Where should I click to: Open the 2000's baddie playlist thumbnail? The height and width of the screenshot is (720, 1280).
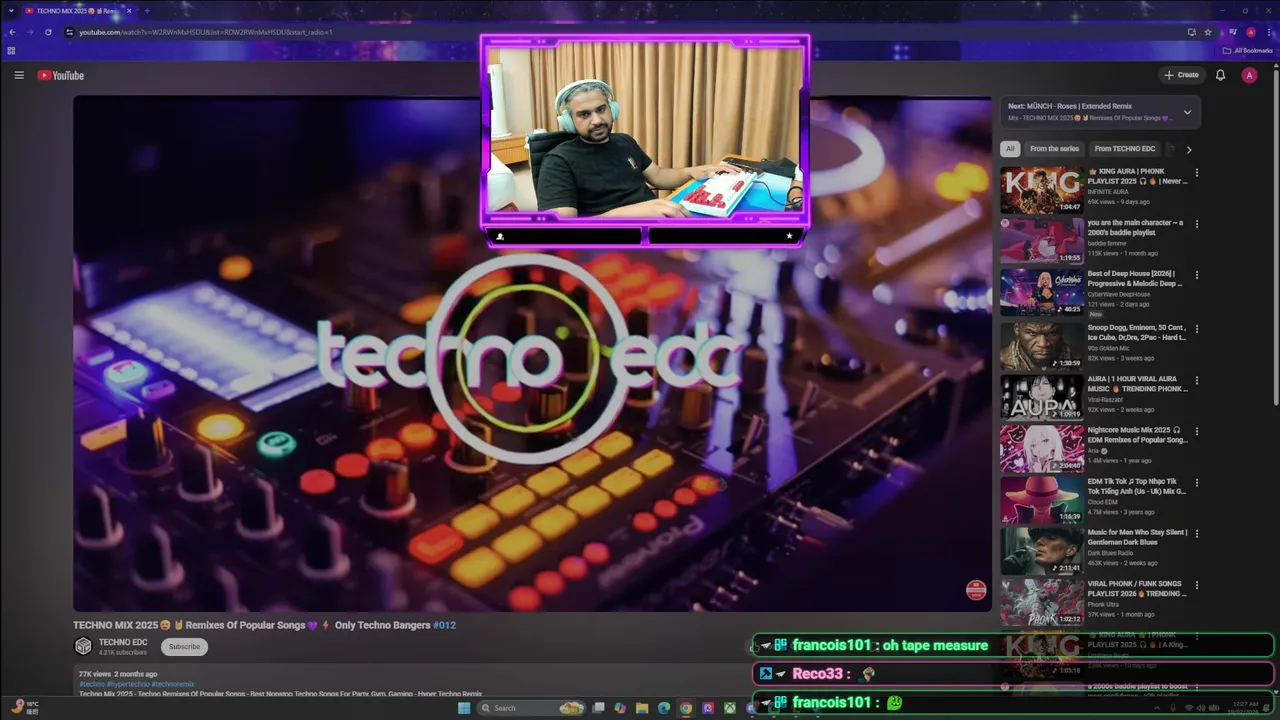coord(1042,241)
